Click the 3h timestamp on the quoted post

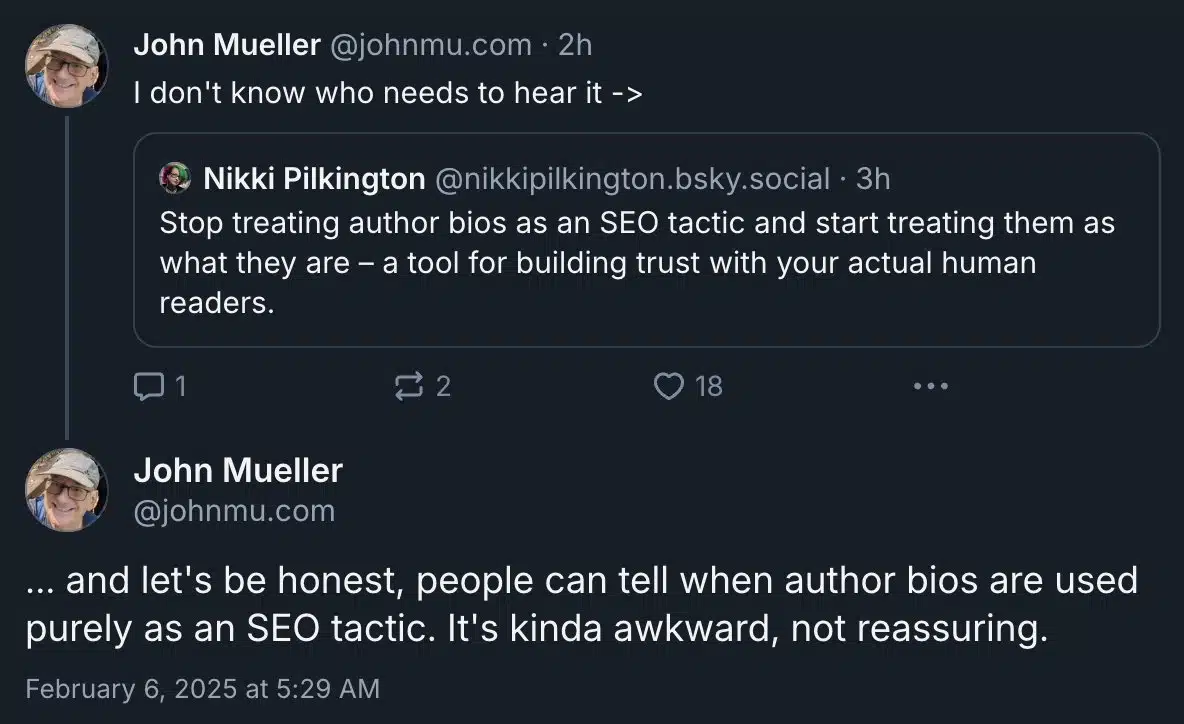click(x=873, y=178)
